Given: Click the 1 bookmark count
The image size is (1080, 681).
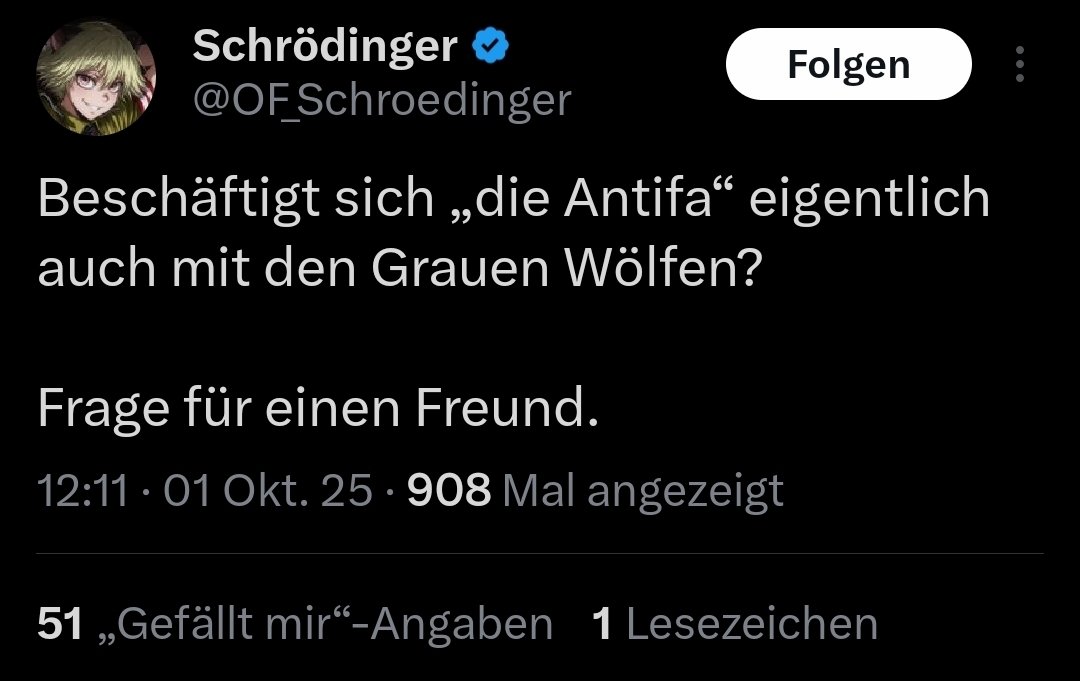Looking at the screenshot, I should [x=602, y=624].
